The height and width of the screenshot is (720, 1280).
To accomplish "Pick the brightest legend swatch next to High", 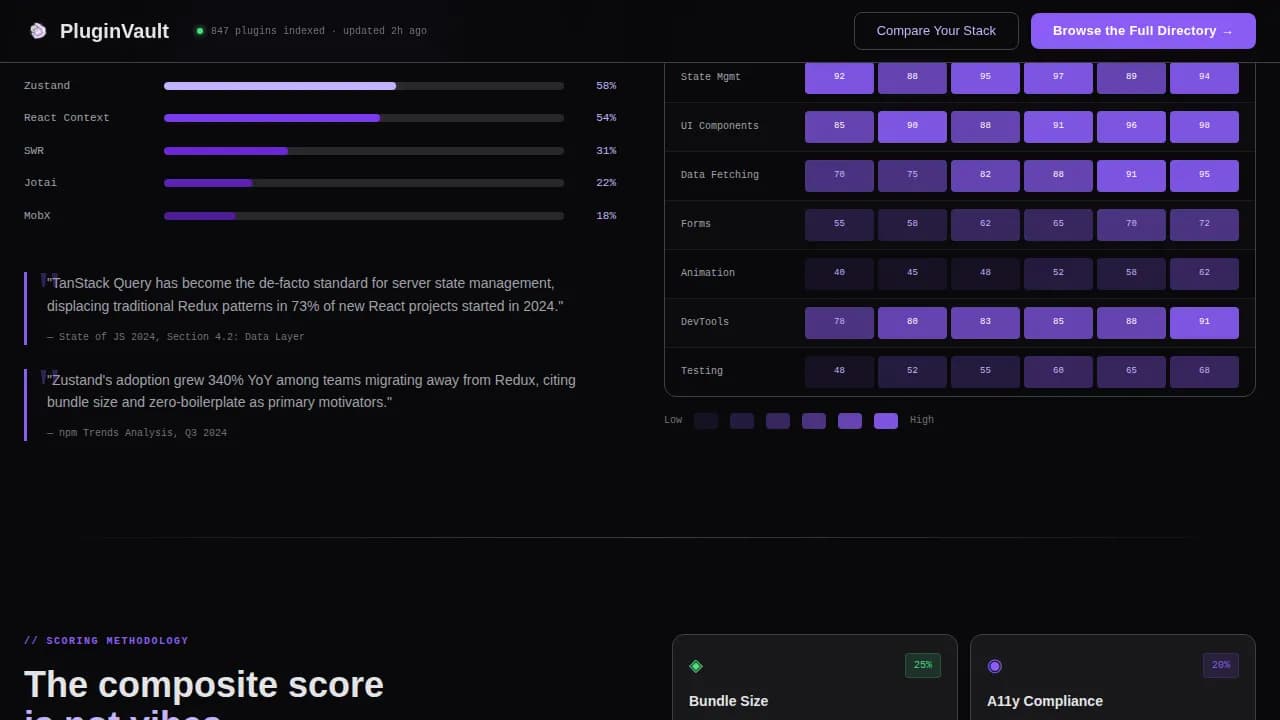I will point(886,421).
